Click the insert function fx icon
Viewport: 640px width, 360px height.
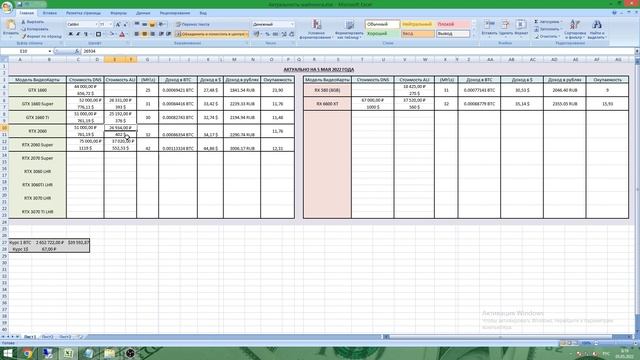[77, 51]
